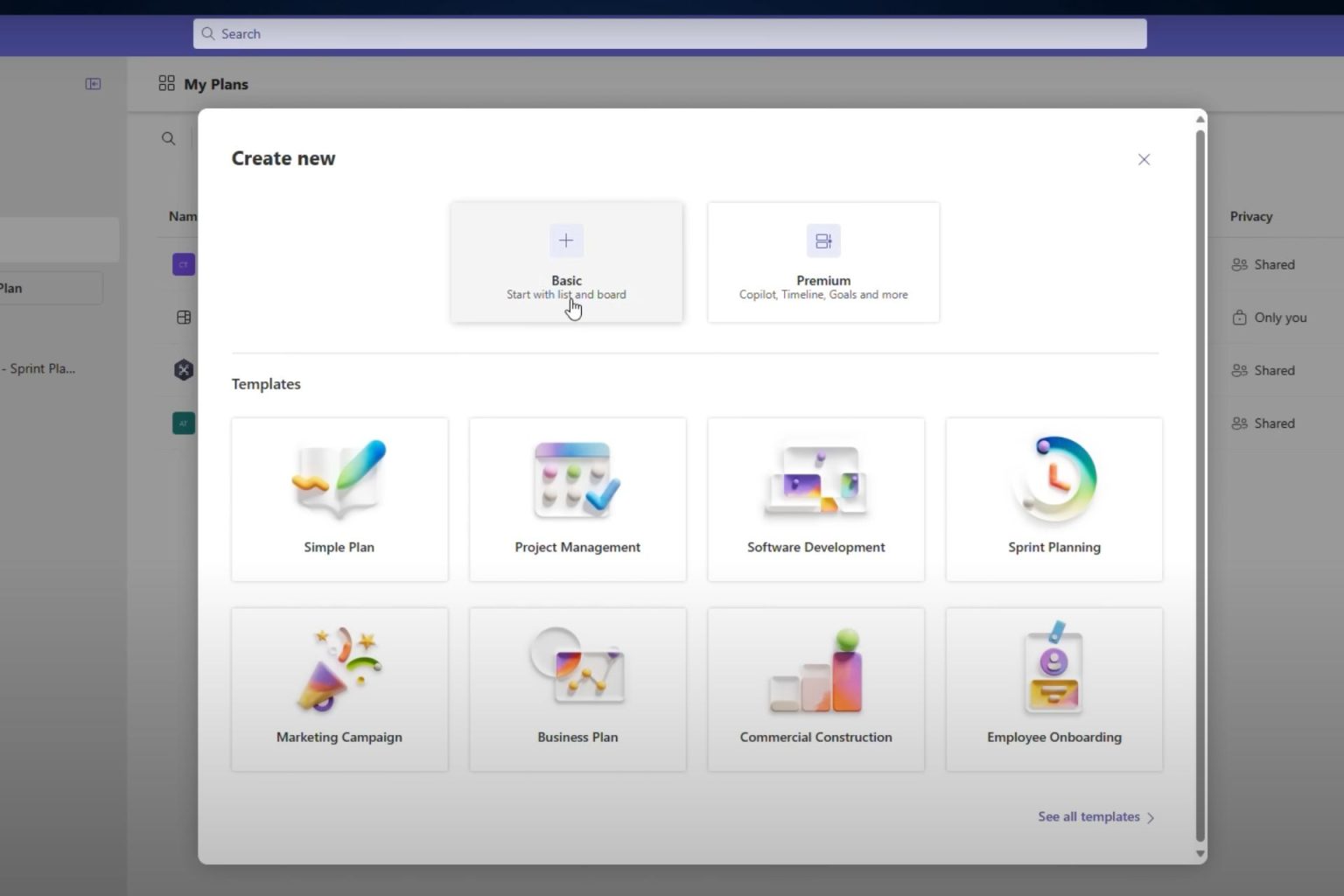Select the Marketing Campaign template

pos(339,689)
